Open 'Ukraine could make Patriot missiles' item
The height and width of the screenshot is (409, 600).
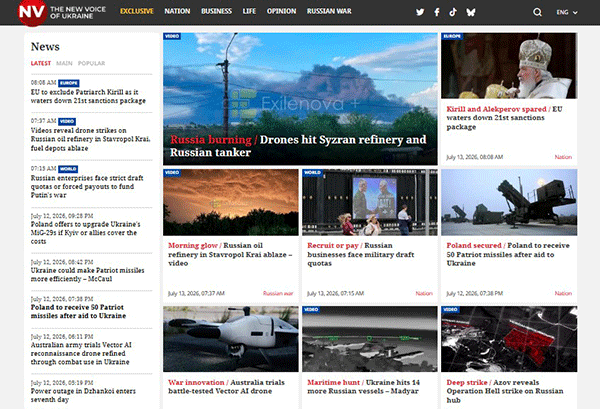[x=87, y=275]
